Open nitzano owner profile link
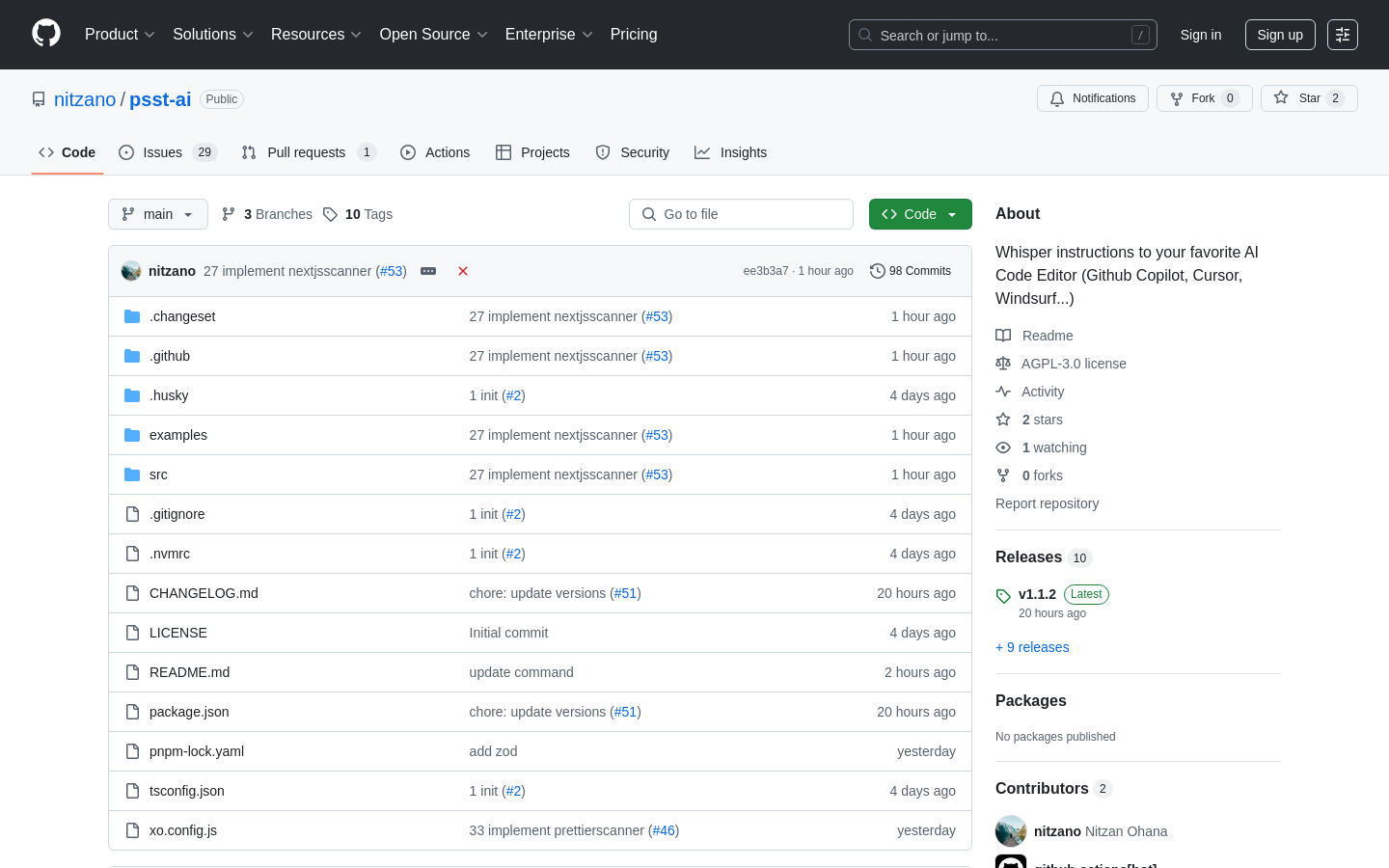The image size is (1389, 868). tap(85, 99)
